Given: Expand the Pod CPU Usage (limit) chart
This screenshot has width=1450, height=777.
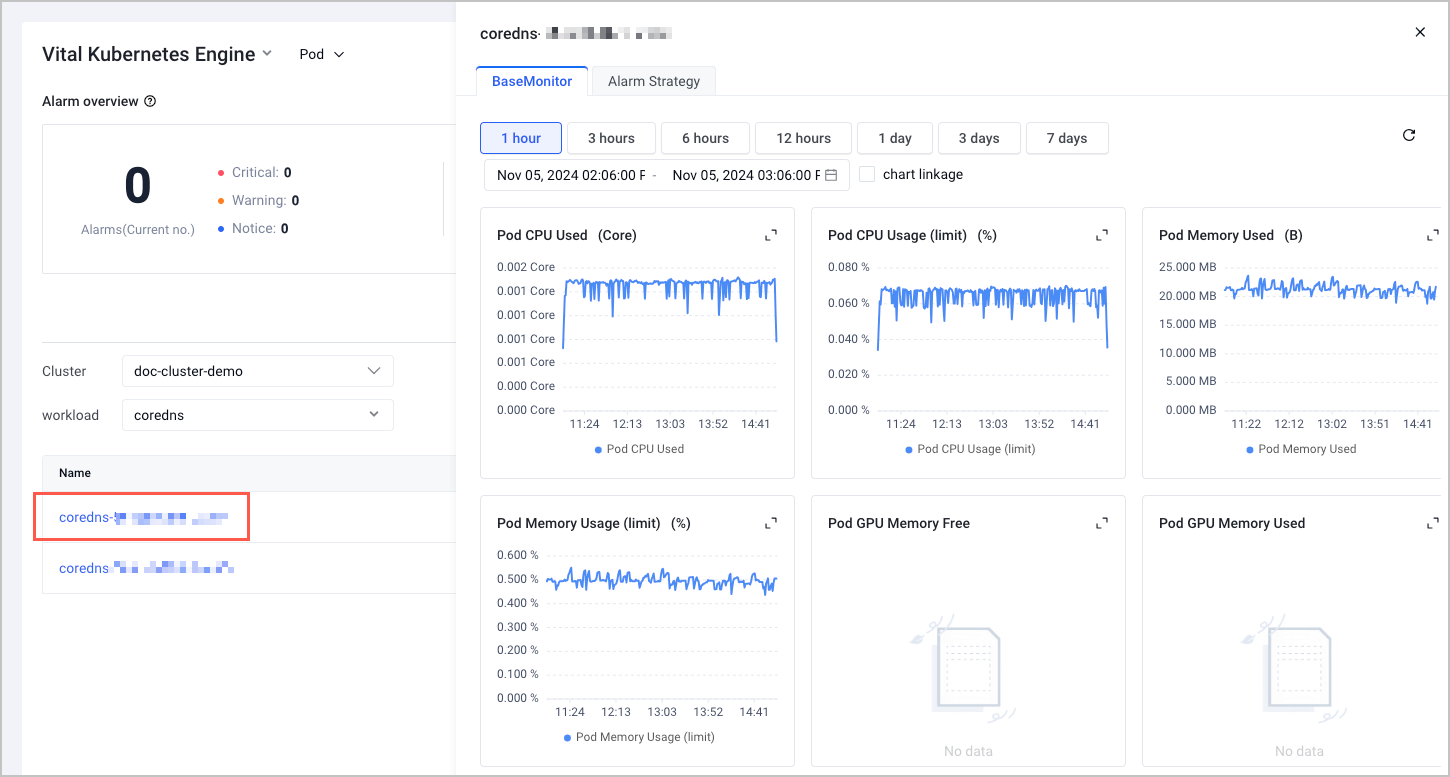Looking at the screenshot, I should (x=1102, y=235).
